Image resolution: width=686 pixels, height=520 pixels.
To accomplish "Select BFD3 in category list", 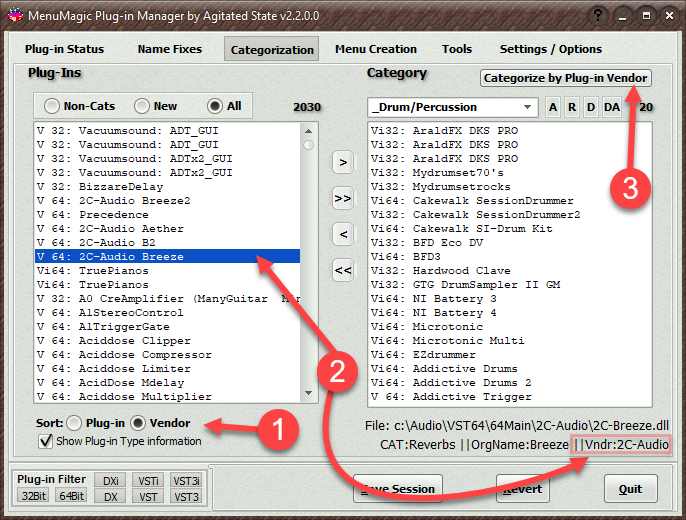I will 510,257.
